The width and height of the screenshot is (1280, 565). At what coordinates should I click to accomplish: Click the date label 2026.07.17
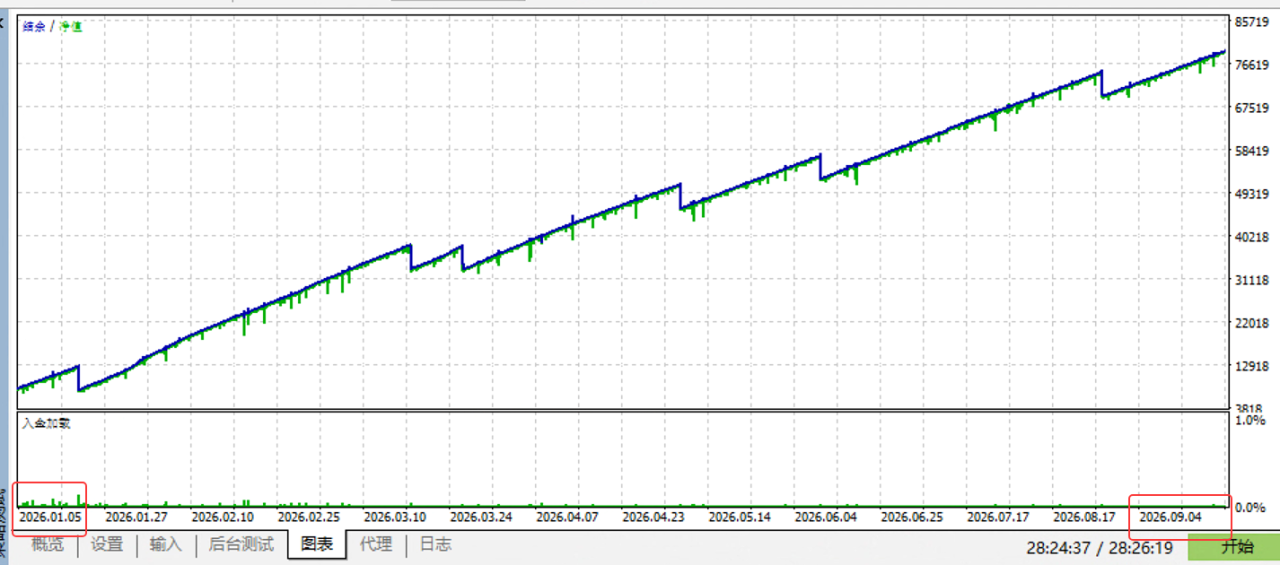(998, 517)
